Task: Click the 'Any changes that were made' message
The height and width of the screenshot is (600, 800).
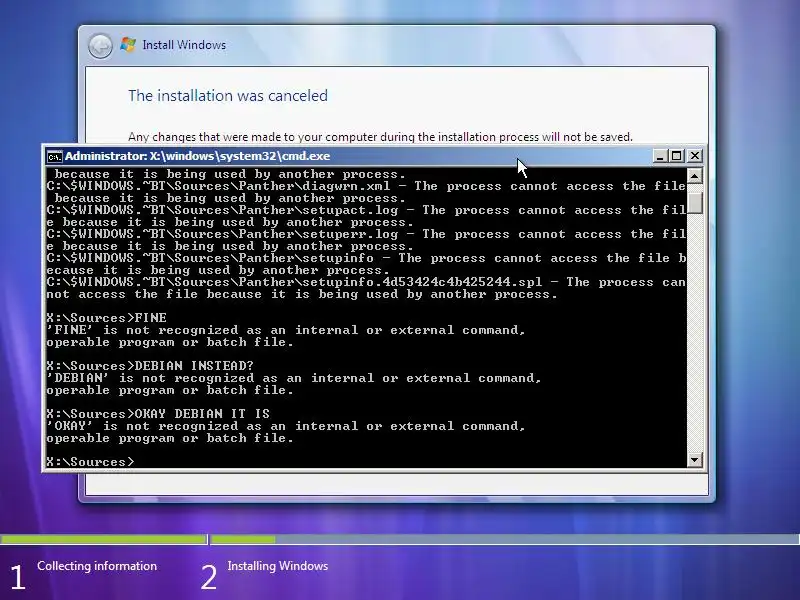Action: click(380, 137)
